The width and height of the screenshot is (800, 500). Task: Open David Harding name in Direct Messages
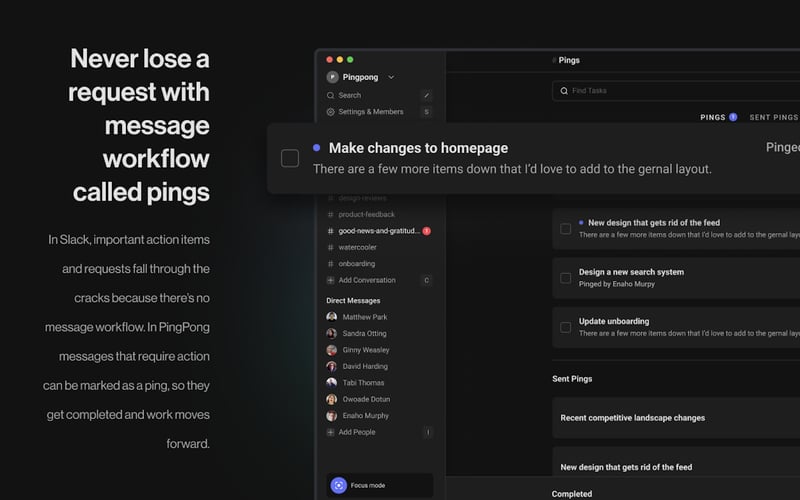365,366
